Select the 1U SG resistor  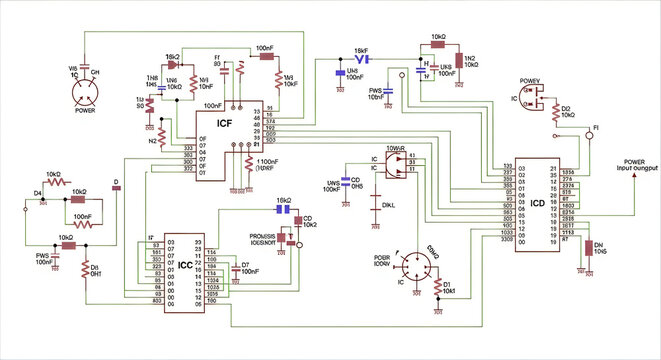149,105
